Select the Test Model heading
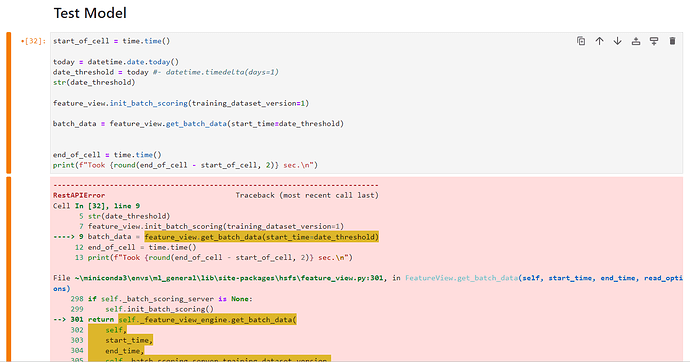Image resolution: width=690 pixels, height=362 pixels. 90,13
